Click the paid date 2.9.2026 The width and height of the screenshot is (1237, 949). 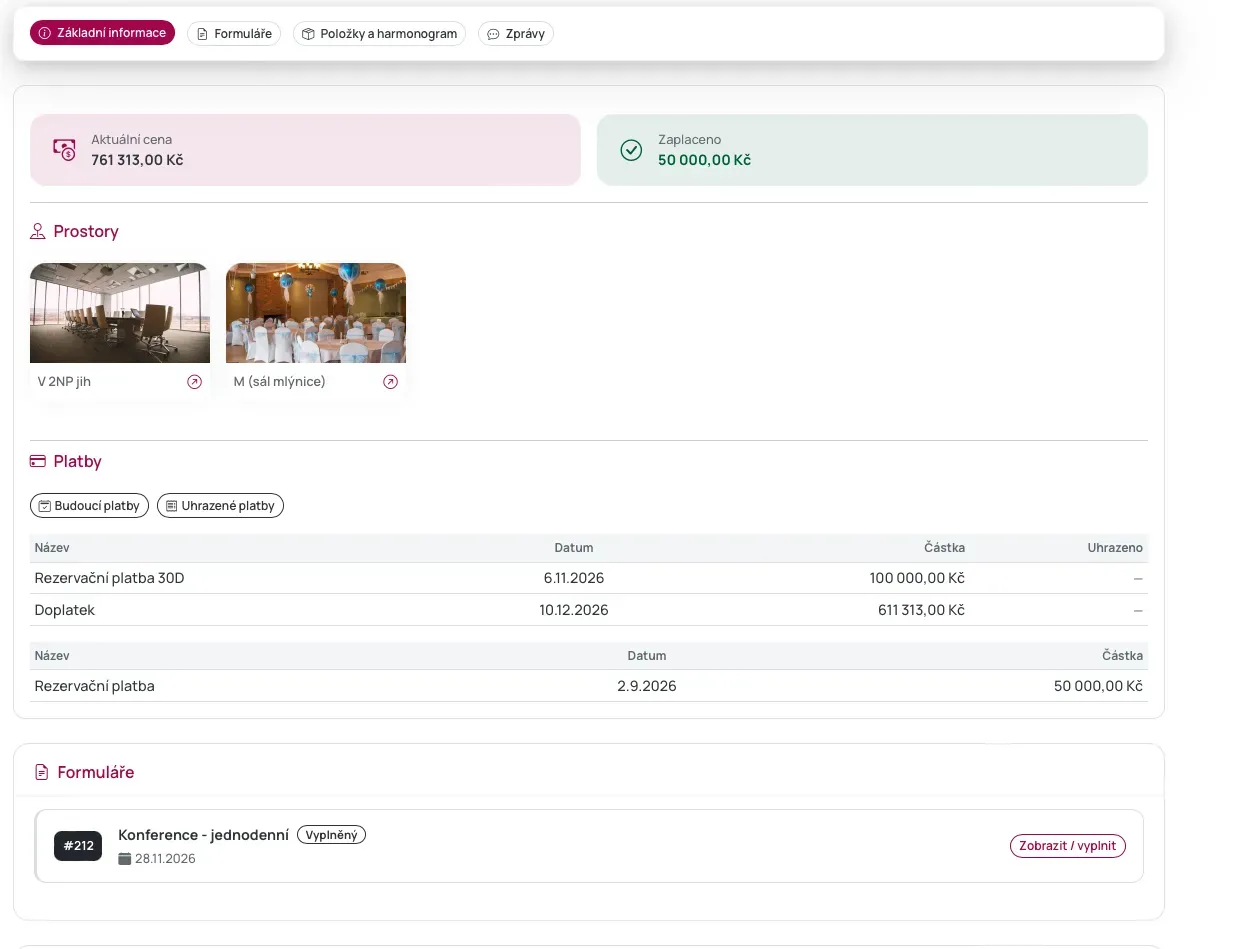pyautogui.click(x=647, y=686)
